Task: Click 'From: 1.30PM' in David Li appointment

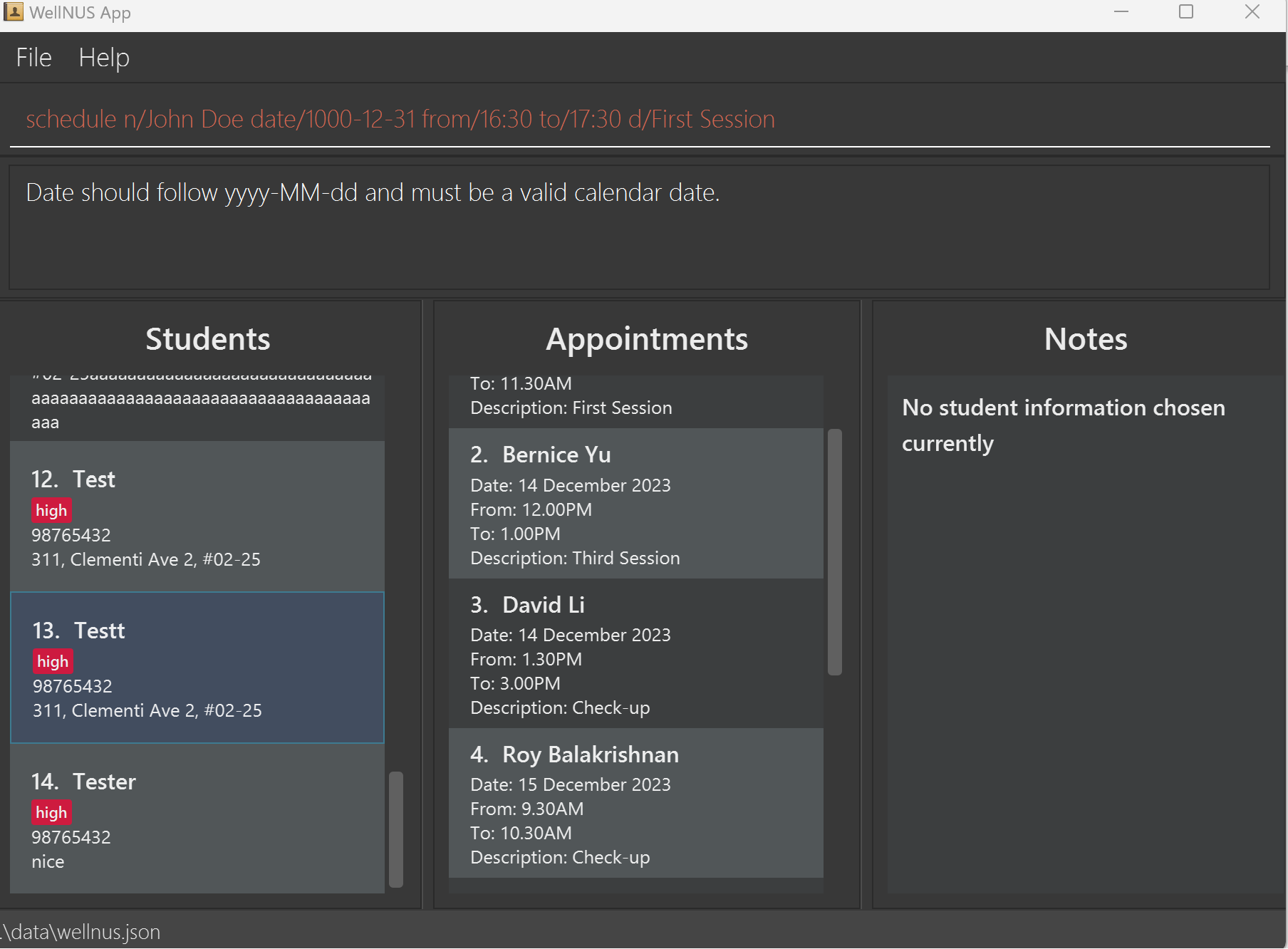Action: point(526,659)
